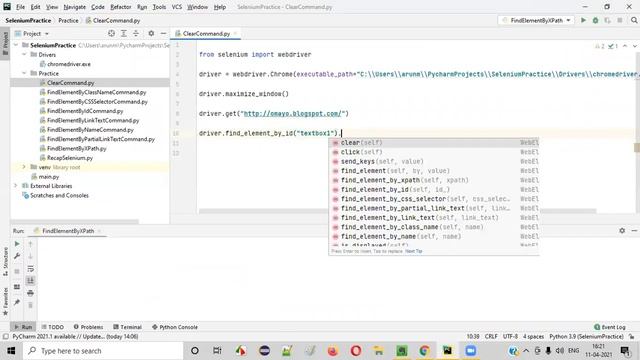Click the Select Opened File target icon
The height and width of the screenshot is (360, 640).
pos(111,33)
